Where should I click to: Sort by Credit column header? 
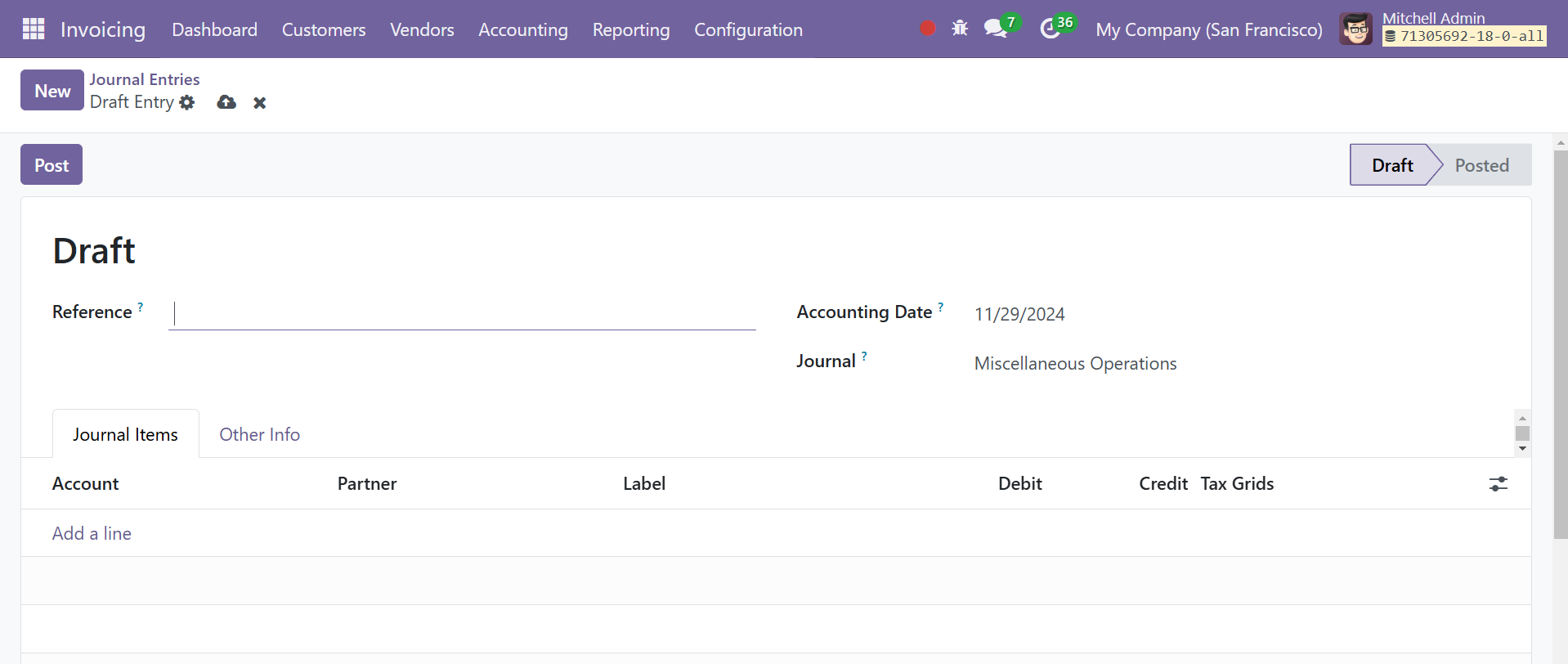[1163, 483]
